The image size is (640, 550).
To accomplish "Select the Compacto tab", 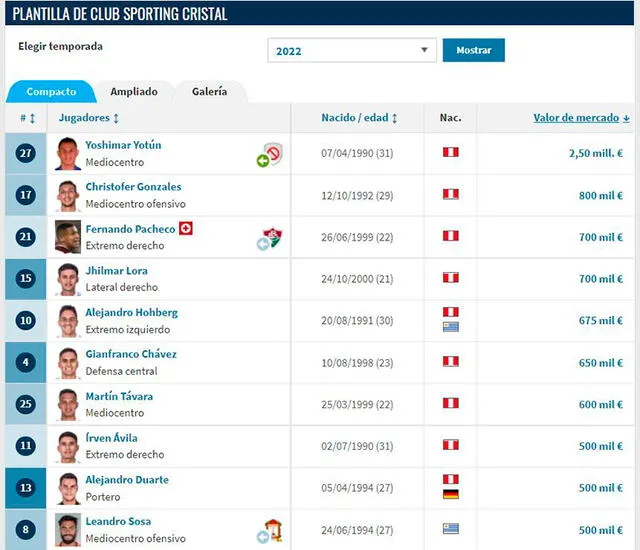I will [x=51, y=92].
